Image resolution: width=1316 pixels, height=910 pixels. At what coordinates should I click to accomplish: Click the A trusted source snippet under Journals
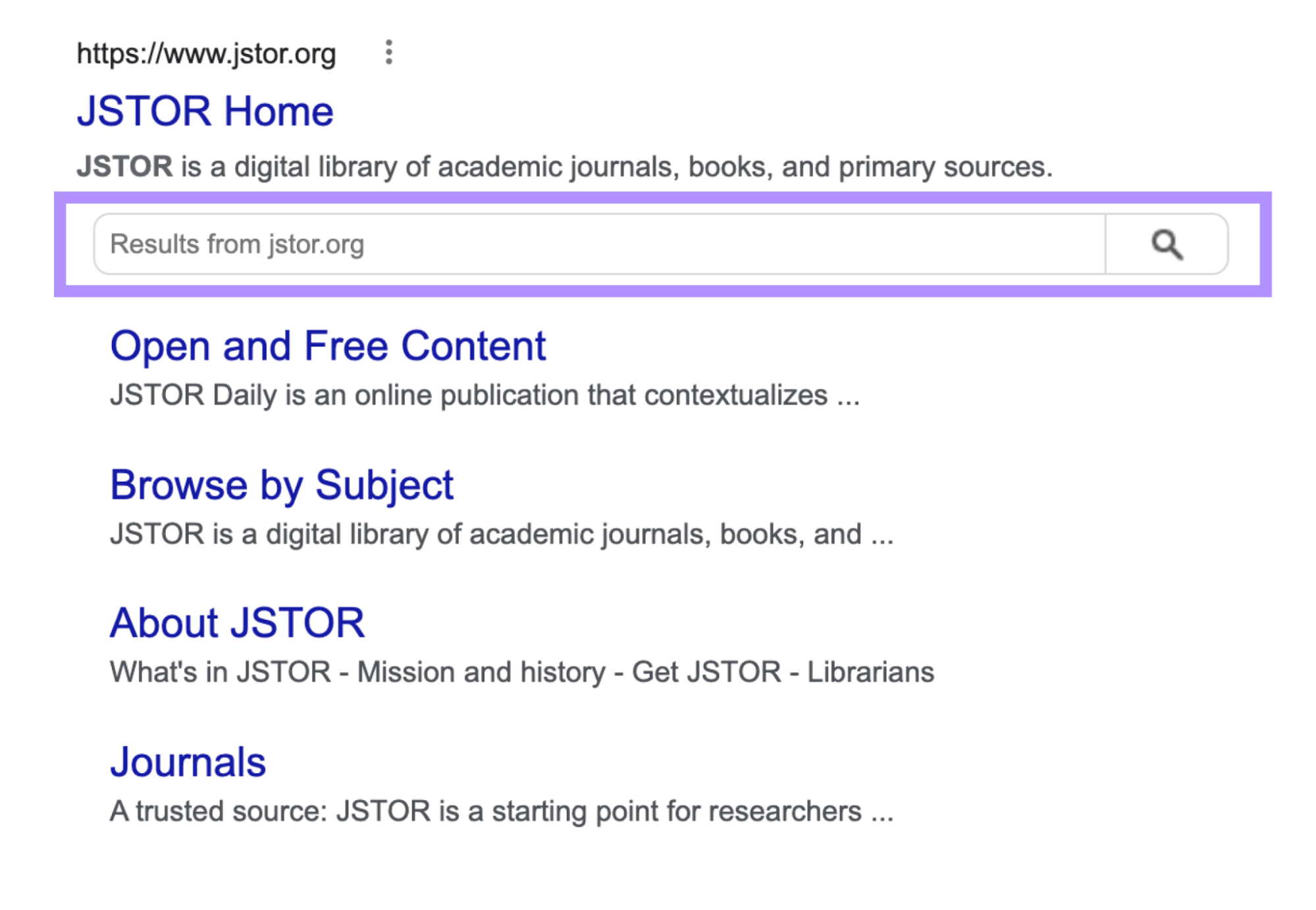(501, 811)
